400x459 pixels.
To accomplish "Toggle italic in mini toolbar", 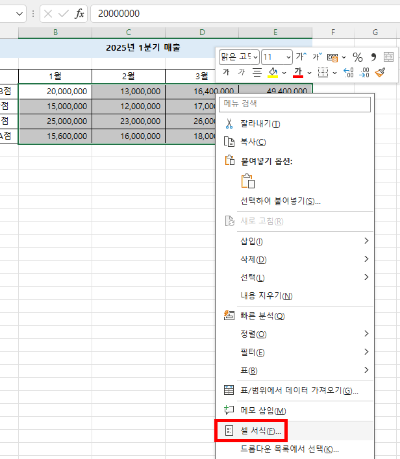I will point(241,72).
